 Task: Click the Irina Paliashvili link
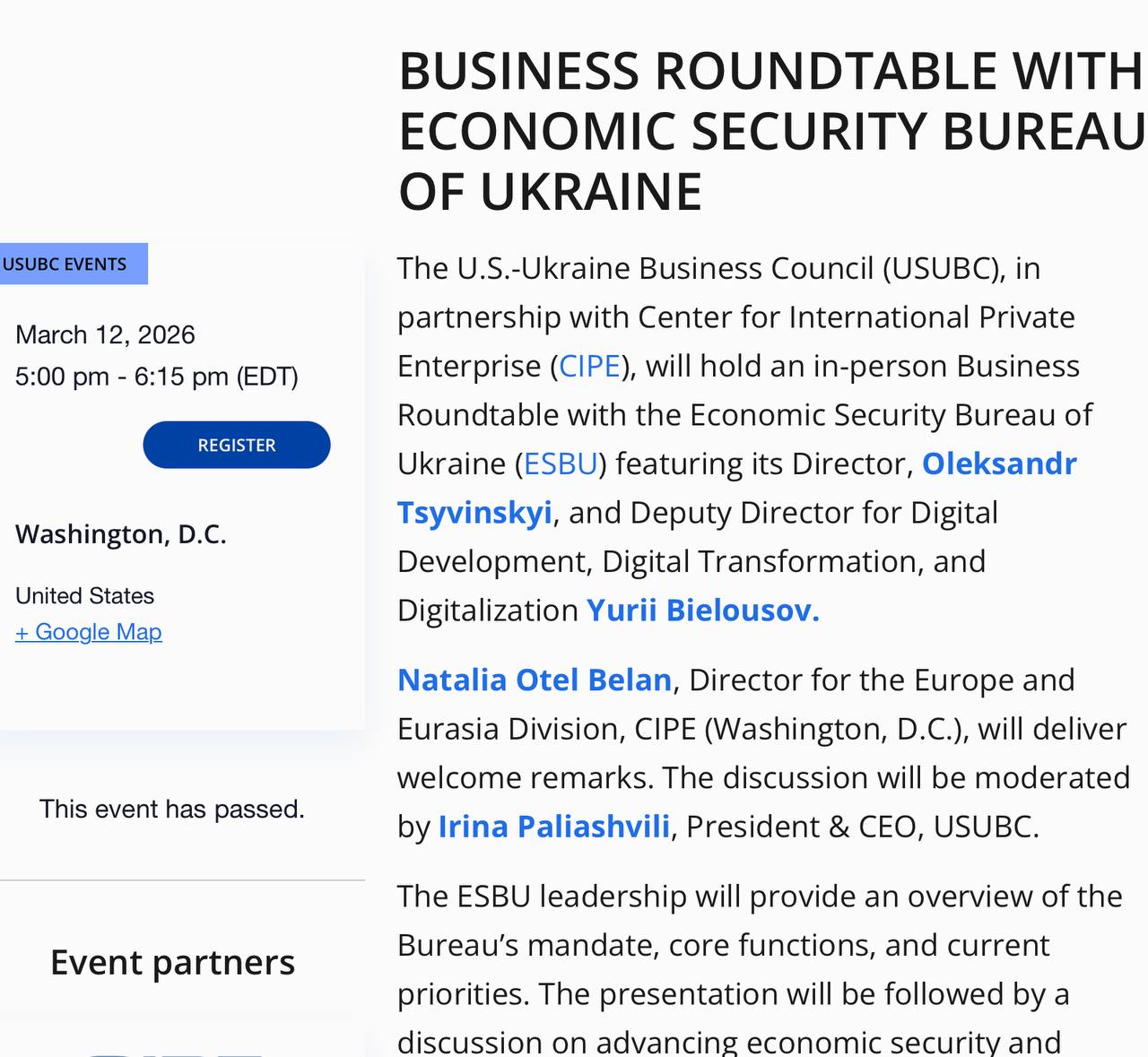point(554,827)
